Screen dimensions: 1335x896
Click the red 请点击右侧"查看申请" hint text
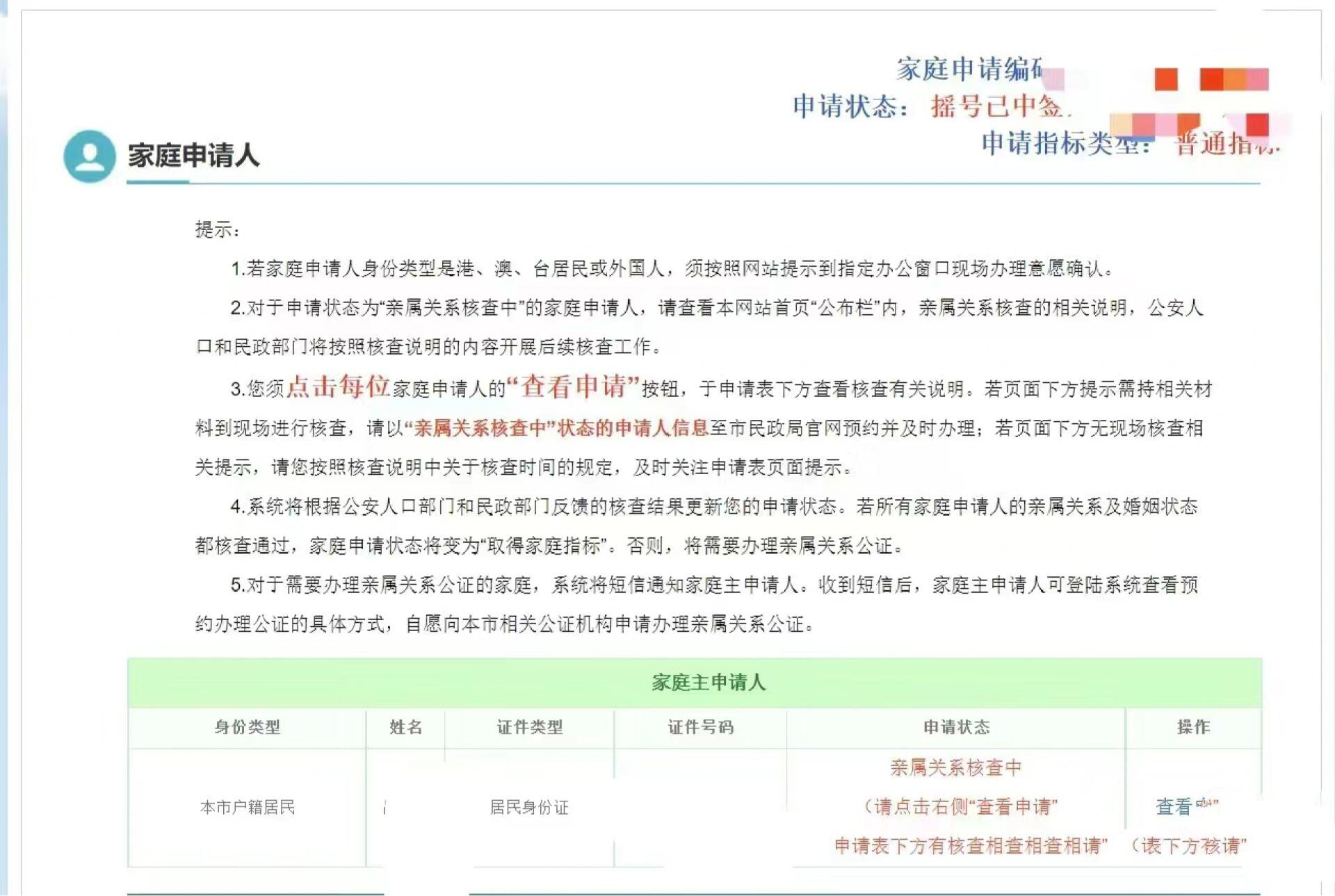tap(960, 806)
